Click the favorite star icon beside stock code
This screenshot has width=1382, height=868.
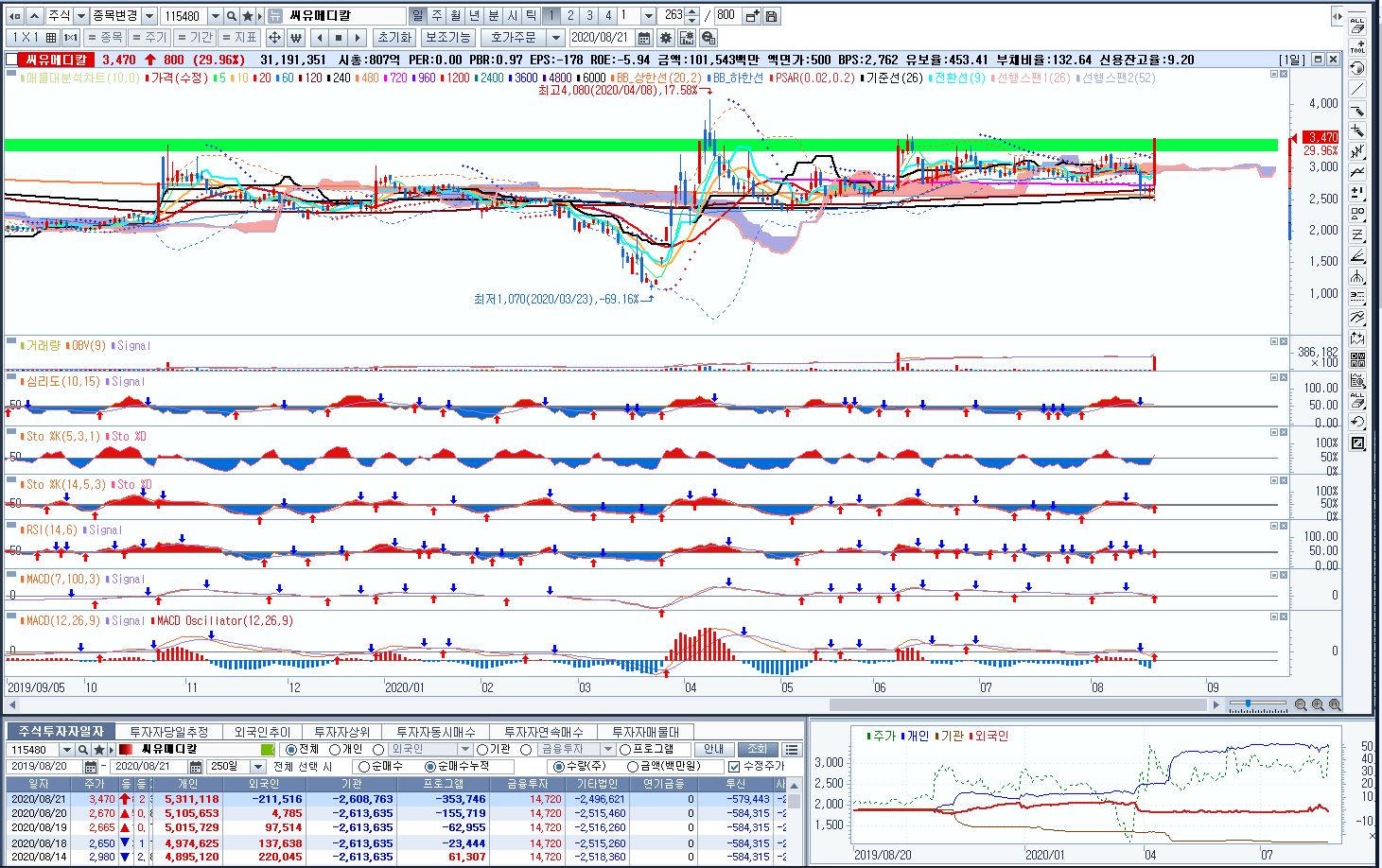tap(248, 16)
